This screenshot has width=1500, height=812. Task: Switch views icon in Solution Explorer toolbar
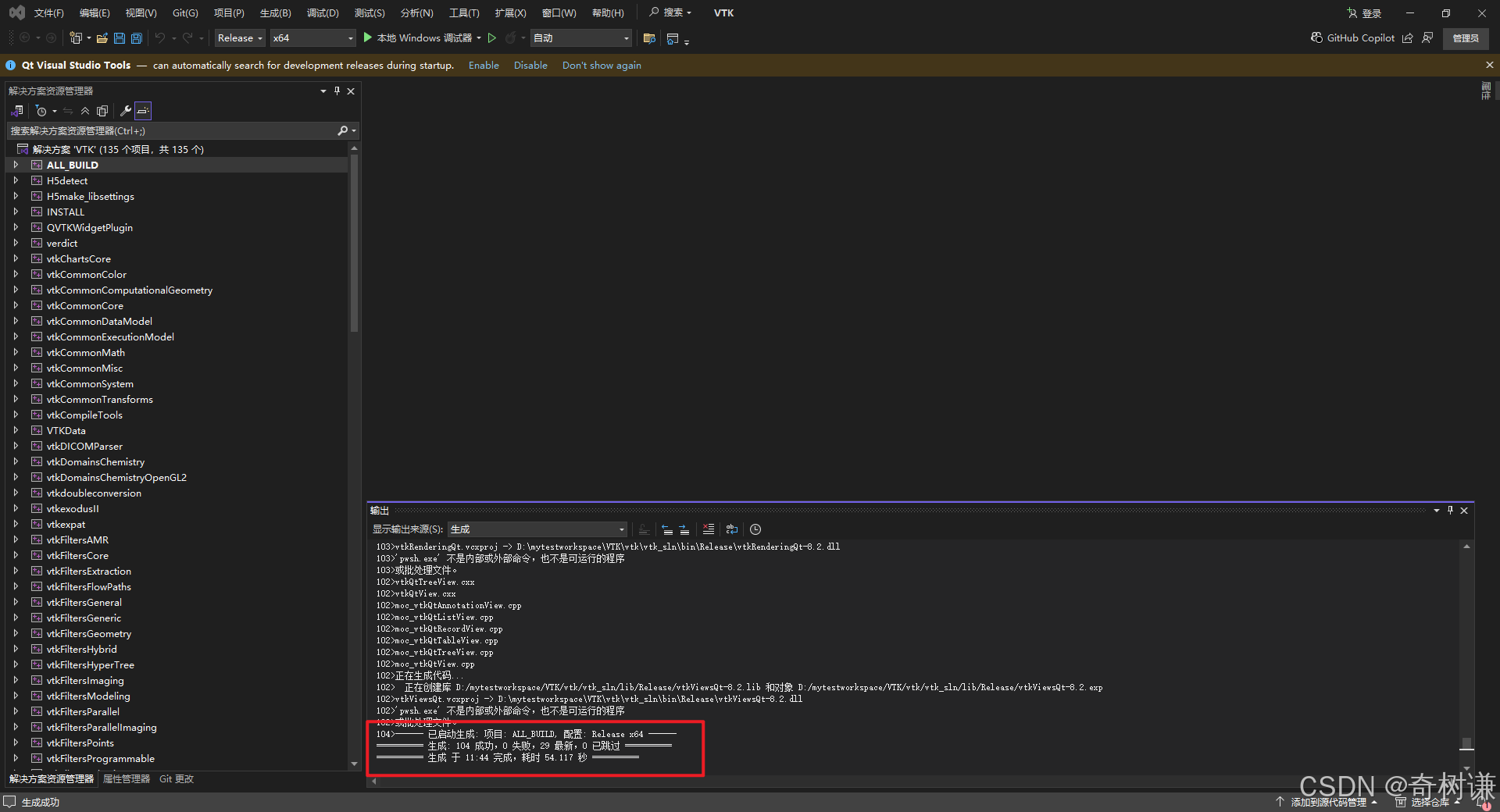[x=17, y=111]
